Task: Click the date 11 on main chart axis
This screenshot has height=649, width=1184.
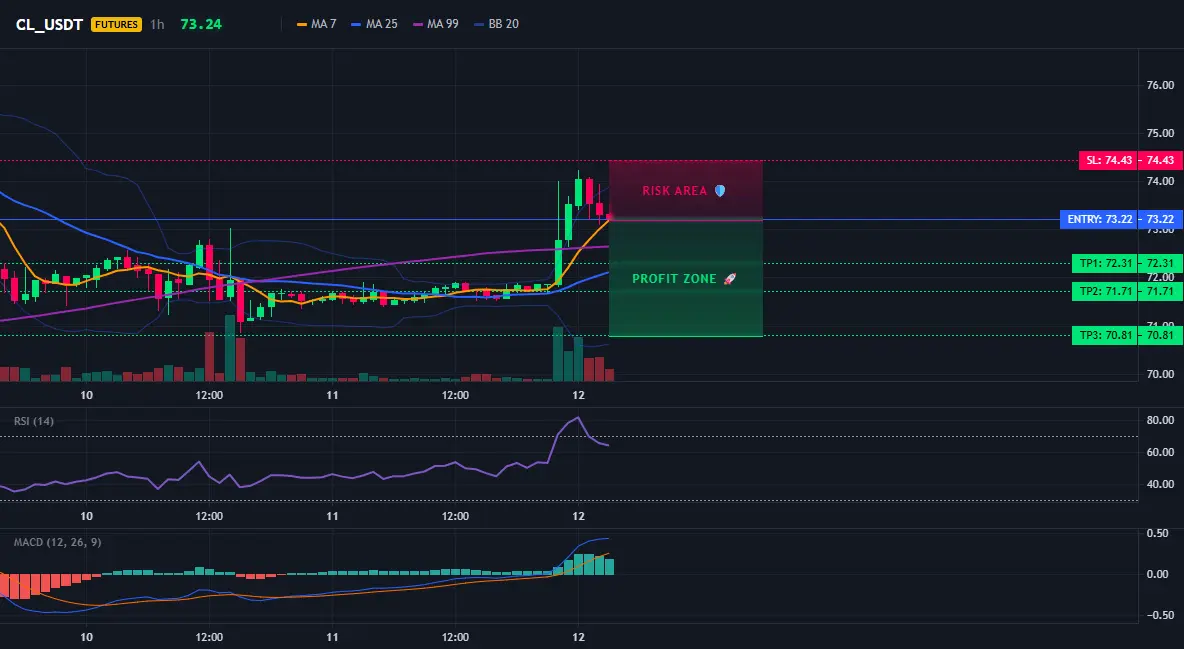Action: click(x=332, y=395)
